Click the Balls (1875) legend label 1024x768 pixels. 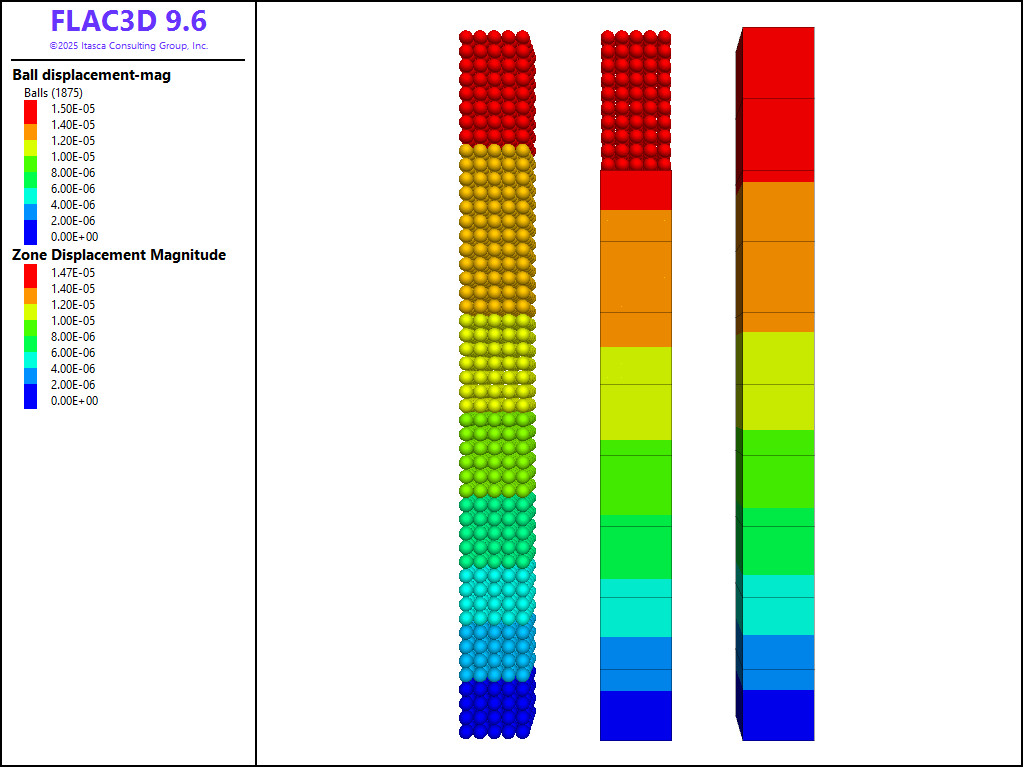pos(53,93)
